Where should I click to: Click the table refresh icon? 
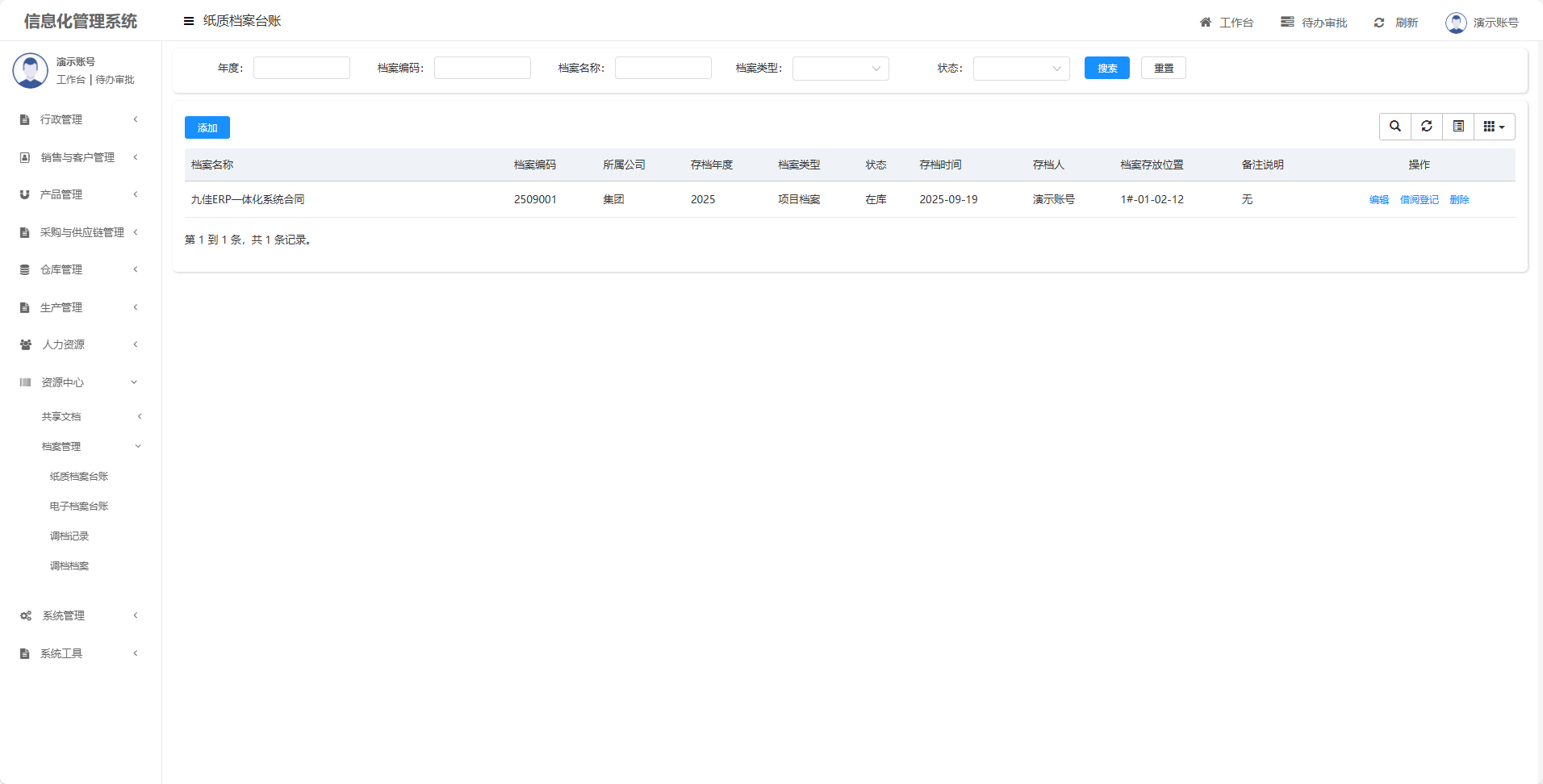tap(1426, 127)
